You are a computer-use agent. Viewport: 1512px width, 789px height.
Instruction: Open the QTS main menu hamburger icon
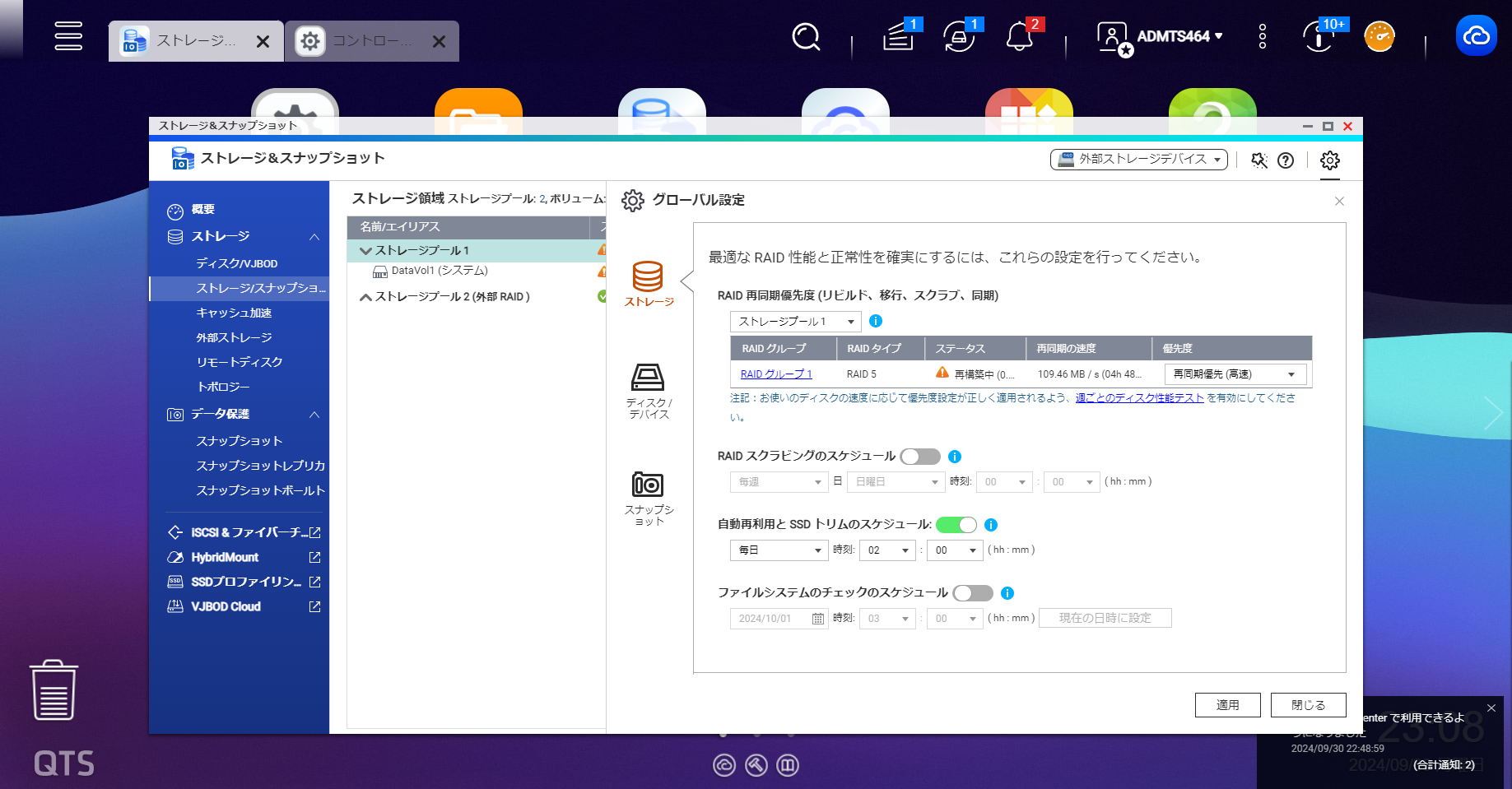(x=68, y=36)
